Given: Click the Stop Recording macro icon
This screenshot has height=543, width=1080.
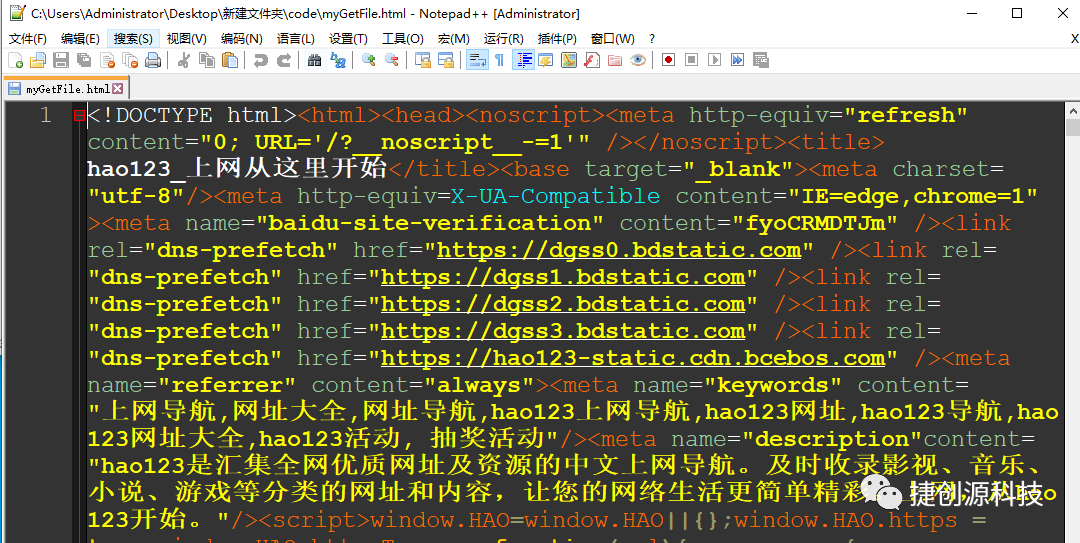Looking at the screenshot, I should pos(692,60).
